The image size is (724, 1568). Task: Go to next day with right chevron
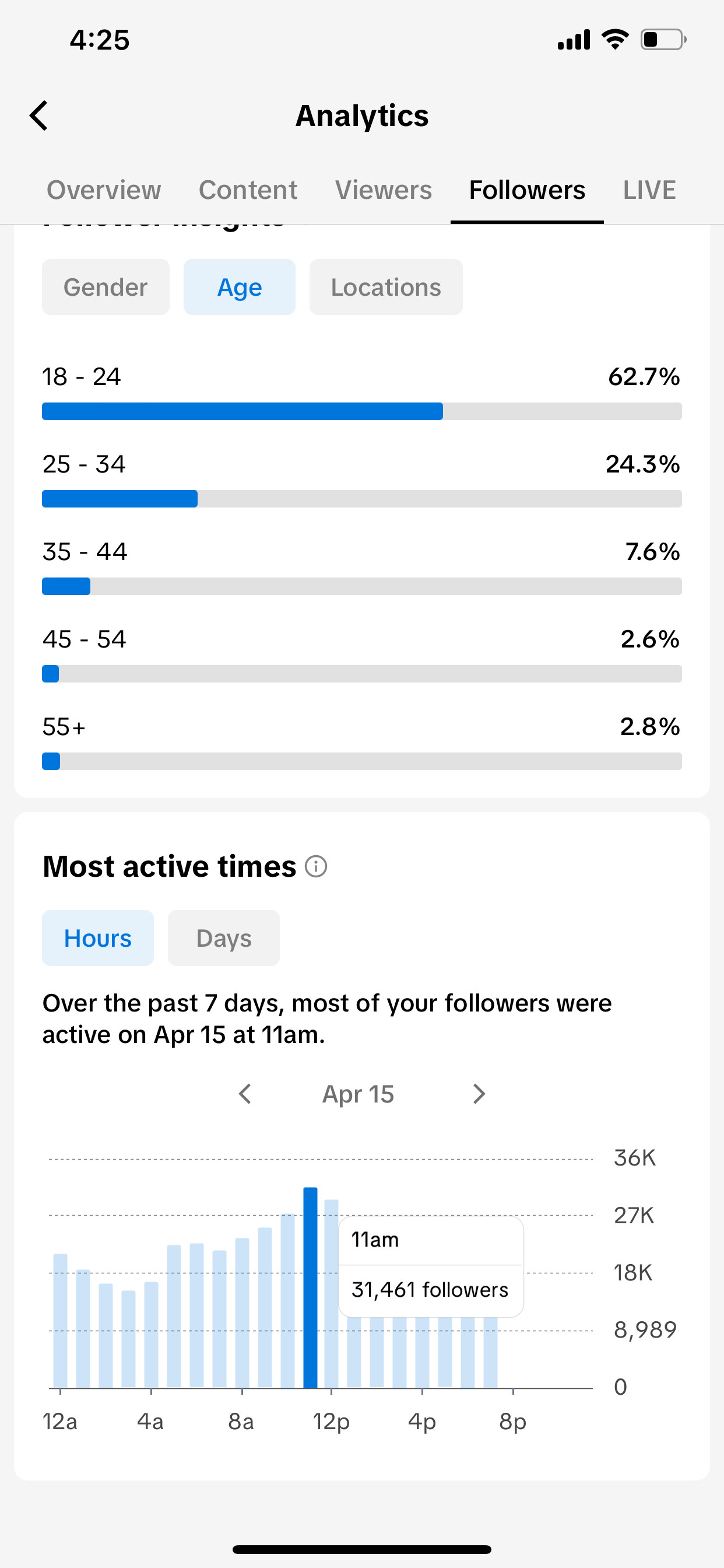[479, 1094]
